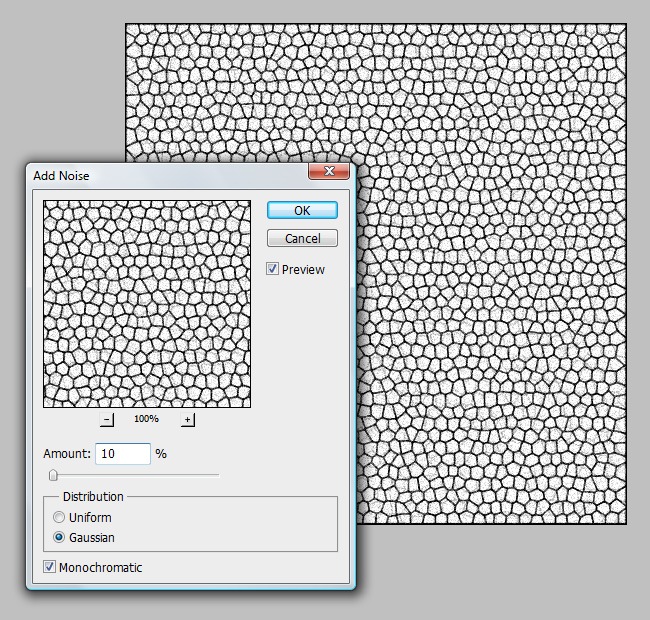650x620 pixels.
Task: Click the noise preview thumbnail in dialog
Action: pos(147,304)
